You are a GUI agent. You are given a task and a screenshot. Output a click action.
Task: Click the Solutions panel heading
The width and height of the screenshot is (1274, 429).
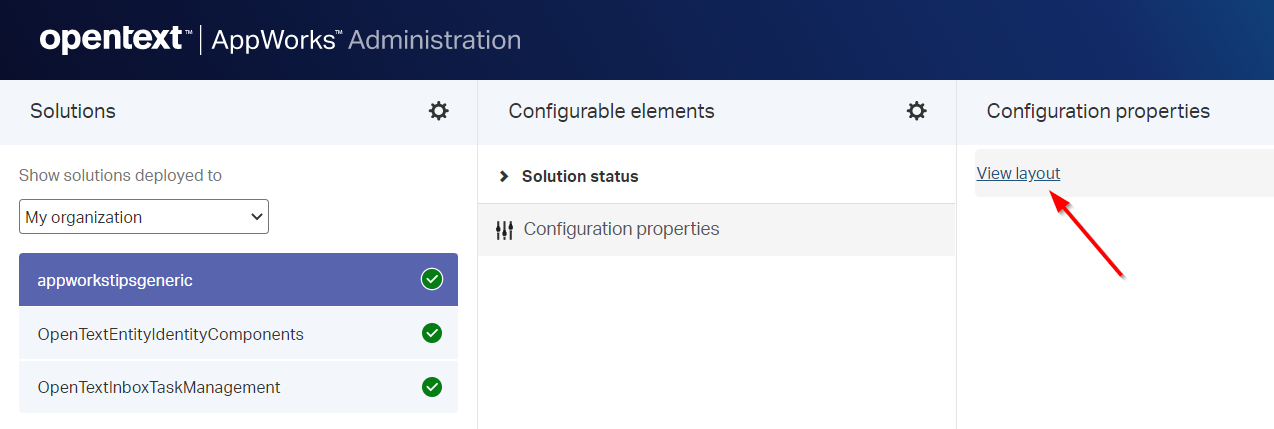click(x=73, y=111)
